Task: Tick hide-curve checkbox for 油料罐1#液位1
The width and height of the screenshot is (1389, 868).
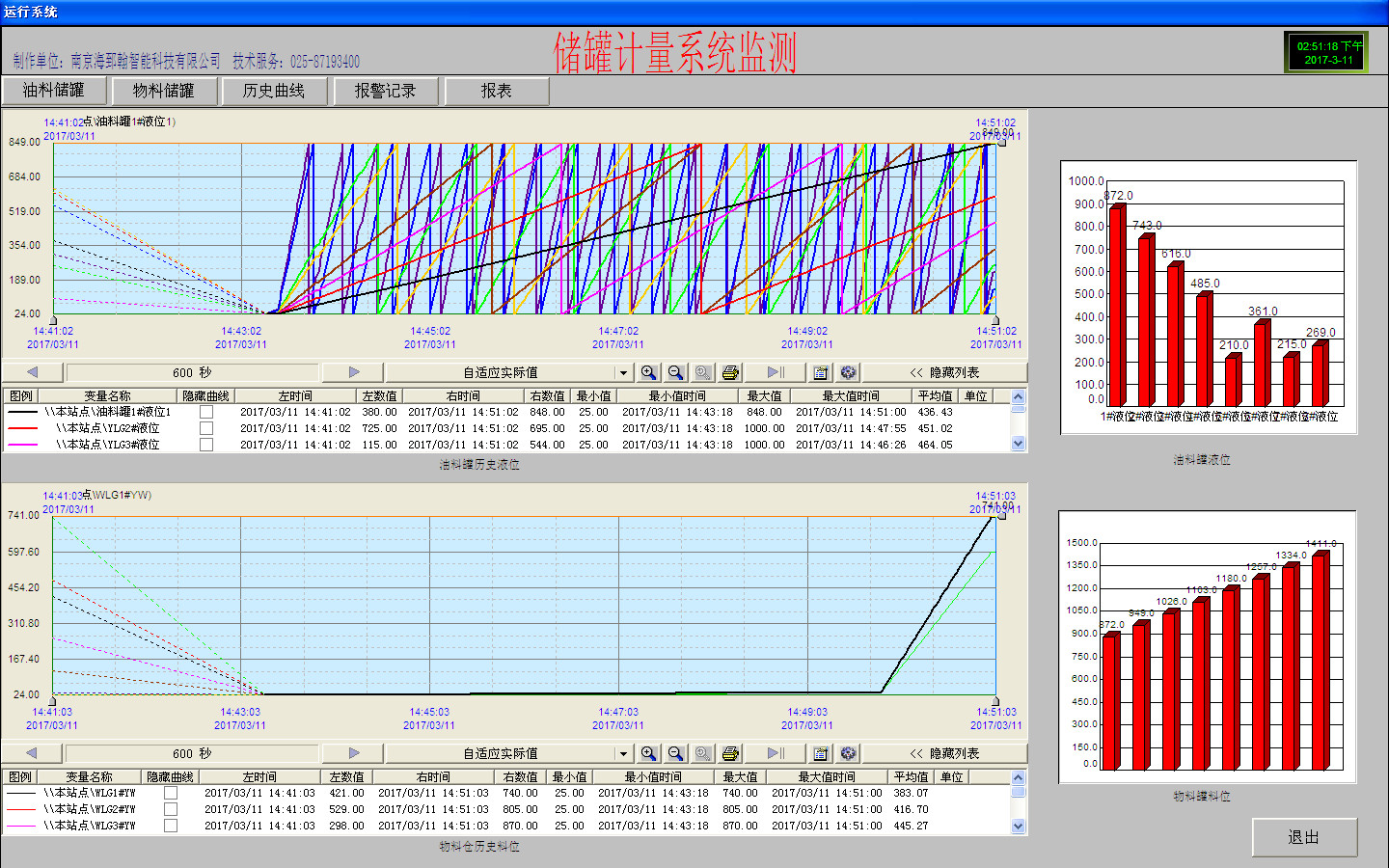Action: coord(206,412)
